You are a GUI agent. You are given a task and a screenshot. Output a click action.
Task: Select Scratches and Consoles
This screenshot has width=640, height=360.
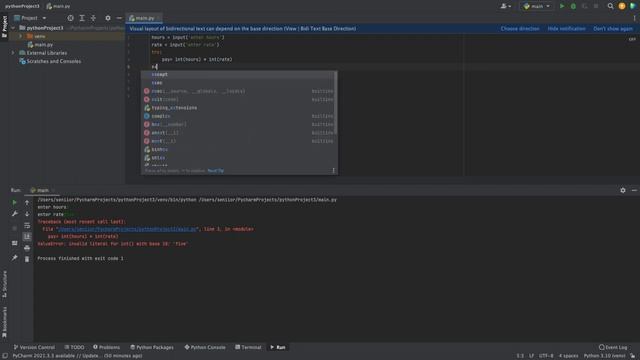click(x=53, y=61)
